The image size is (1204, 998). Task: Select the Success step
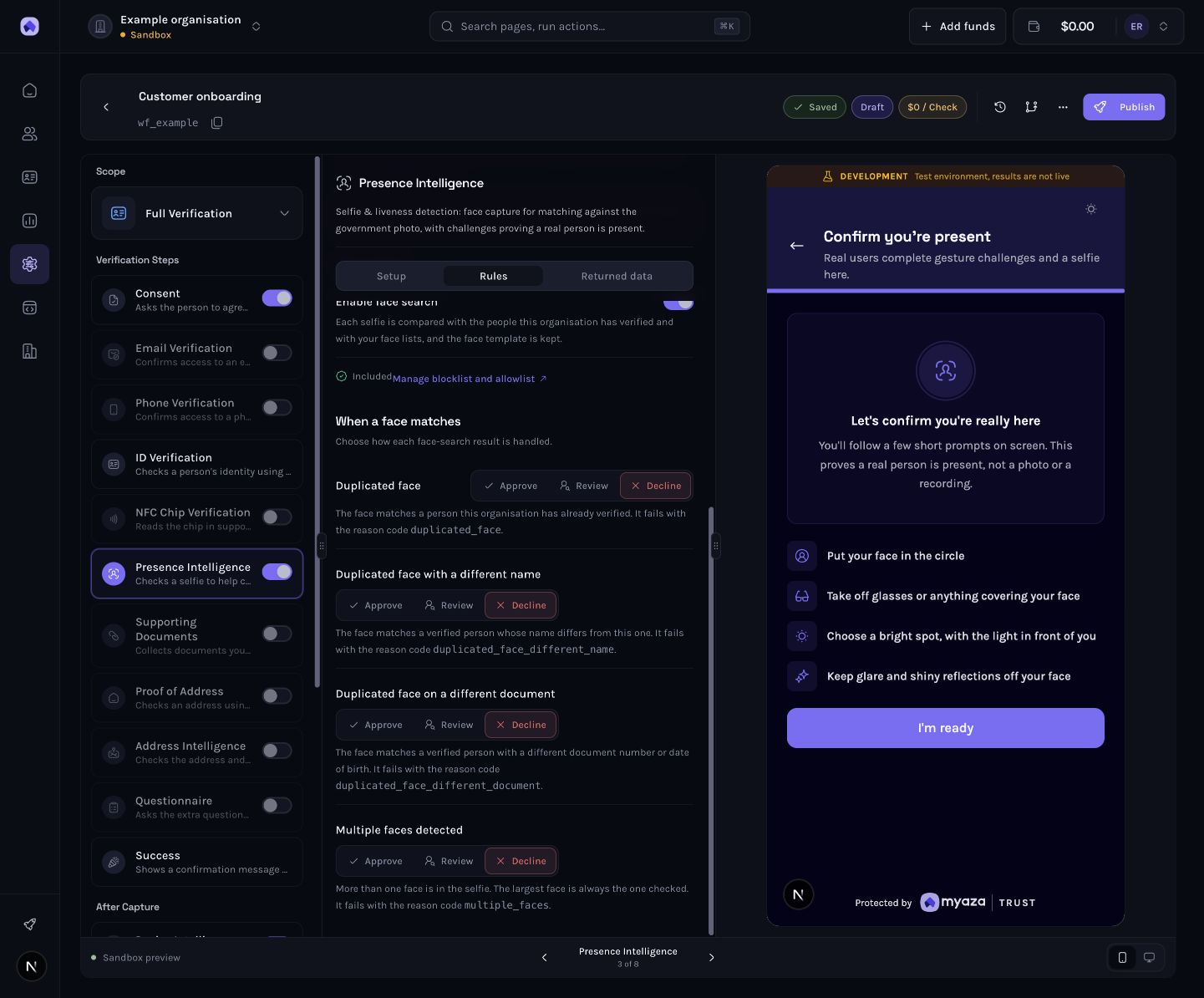click(197, 862)
